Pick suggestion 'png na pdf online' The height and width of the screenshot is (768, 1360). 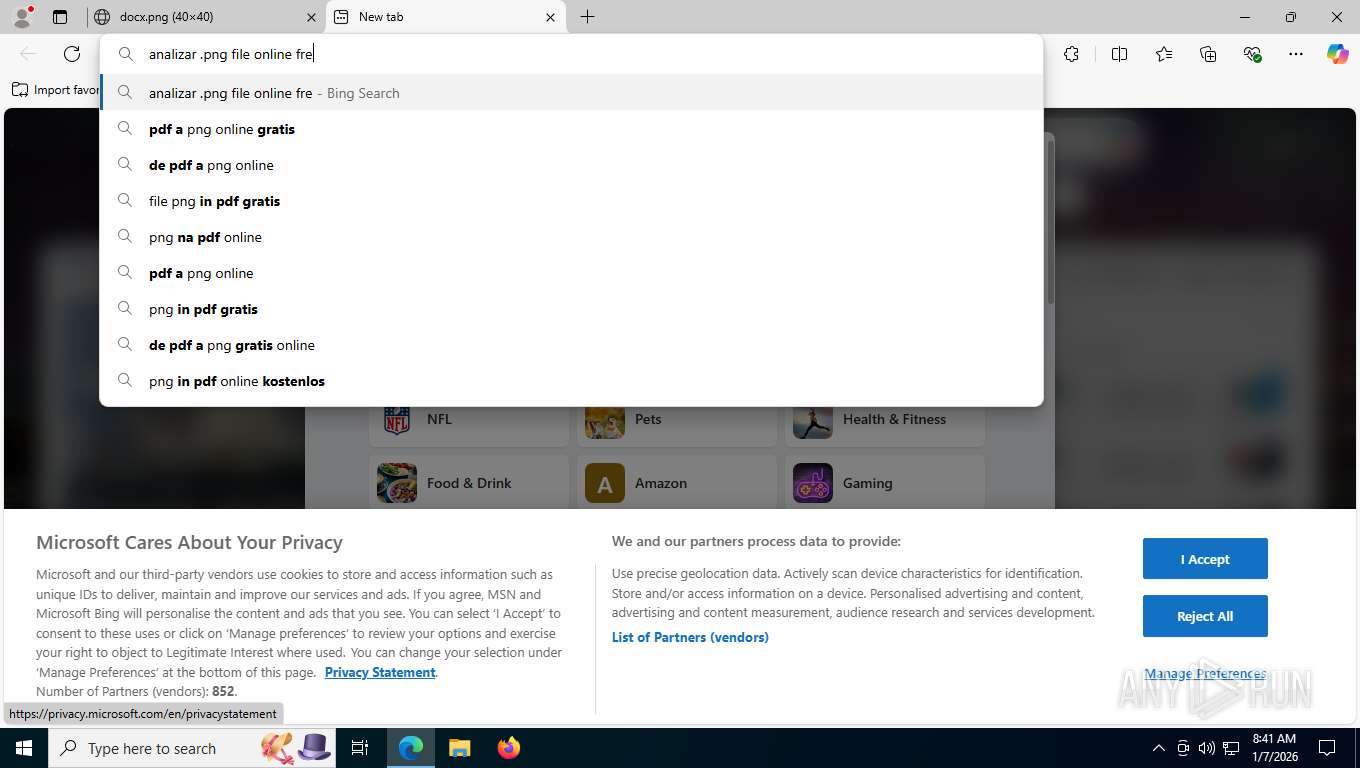[572, 237]
